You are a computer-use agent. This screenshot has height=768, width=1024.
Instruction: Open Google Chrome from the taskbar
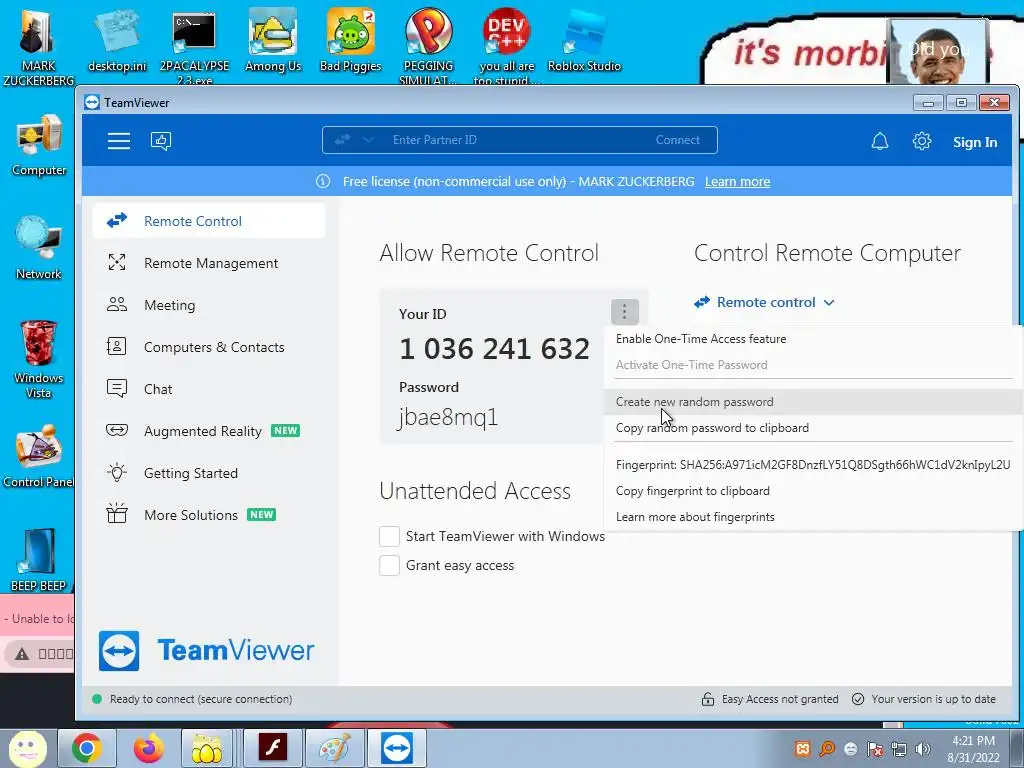pyautogui.click(x=87, y=748)
